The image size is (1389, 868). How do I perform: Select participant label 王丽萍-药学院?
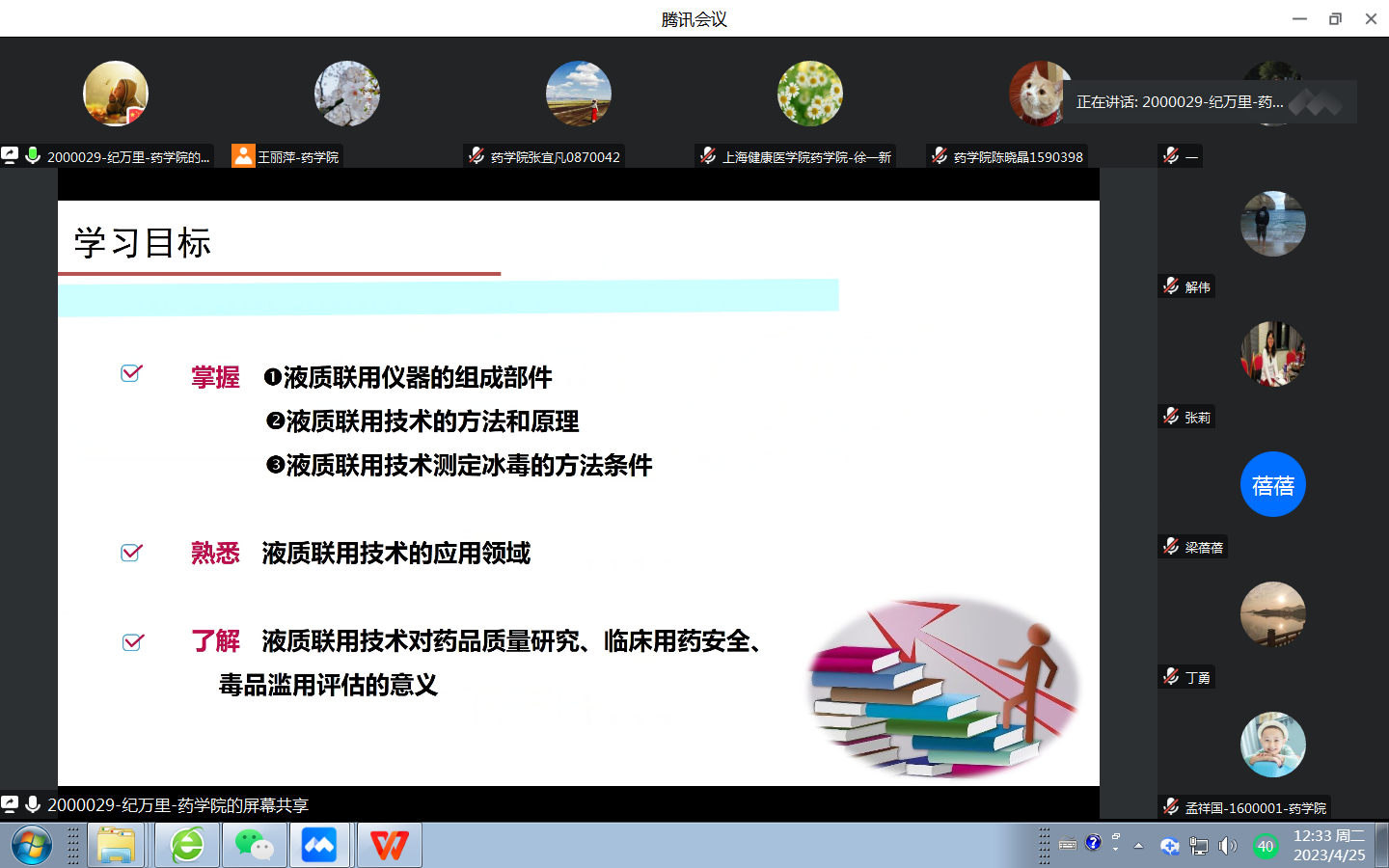pos(297,157)
